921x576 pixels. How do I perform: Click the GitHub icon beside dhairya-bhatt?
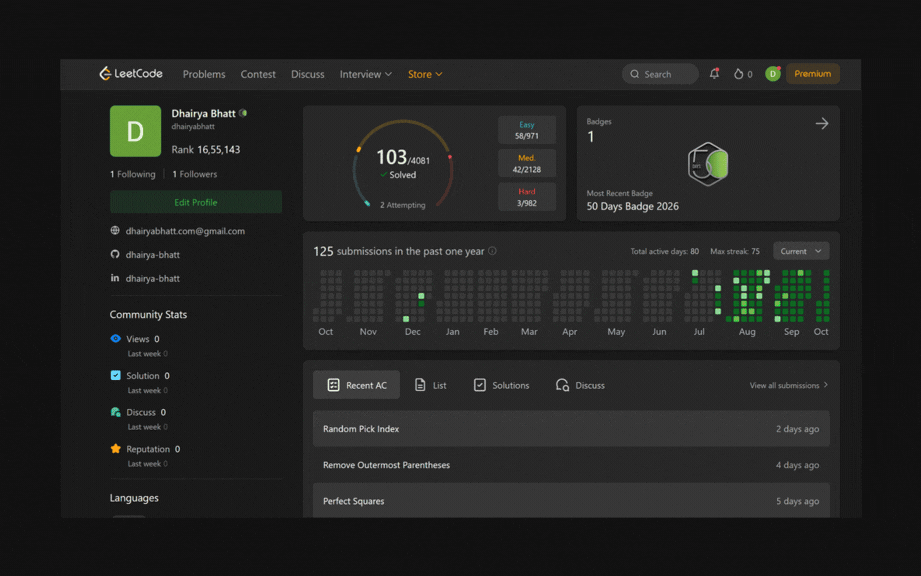pyautogui.click(x=115, y=254)
